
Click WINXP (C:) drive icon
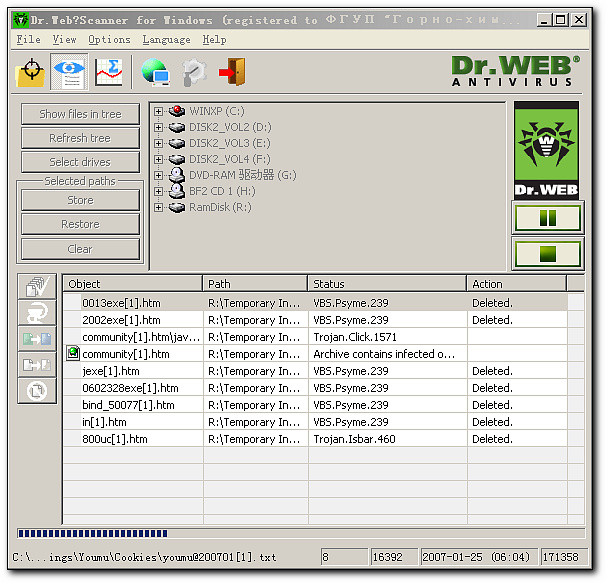click(x=177, y=111)
